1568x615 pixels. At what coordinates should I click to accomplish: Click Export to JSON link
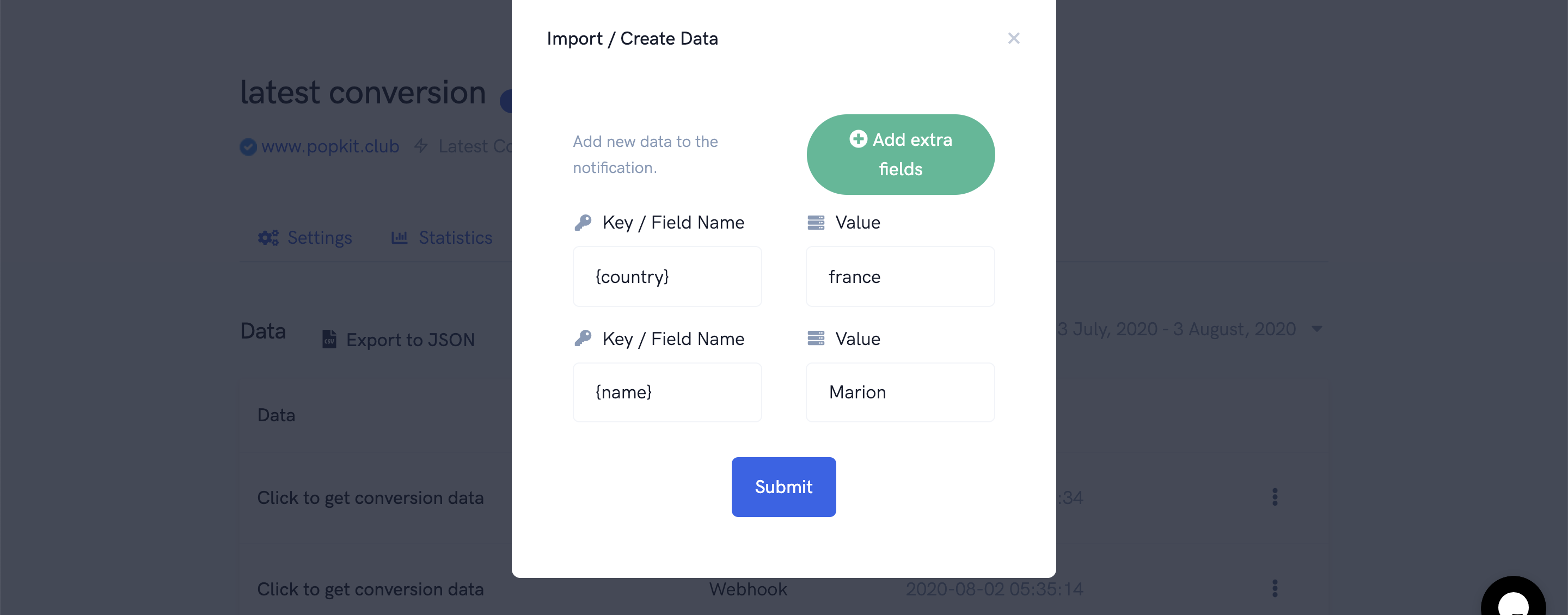(x=399, y=340)
